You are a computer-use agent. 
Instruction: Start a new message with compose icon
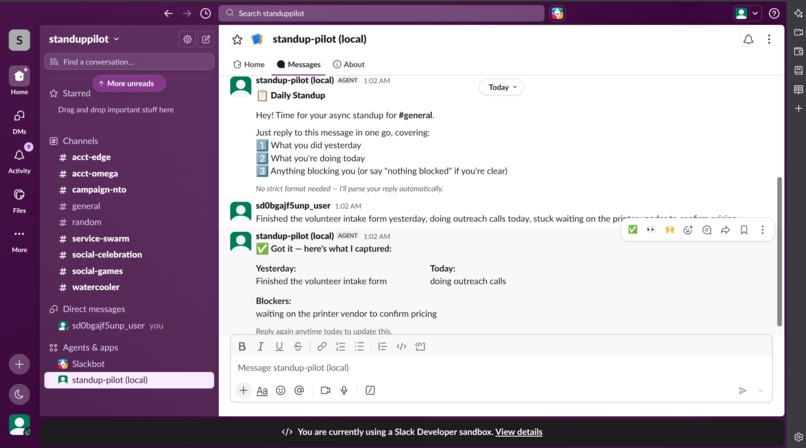(x=206, y=39)
